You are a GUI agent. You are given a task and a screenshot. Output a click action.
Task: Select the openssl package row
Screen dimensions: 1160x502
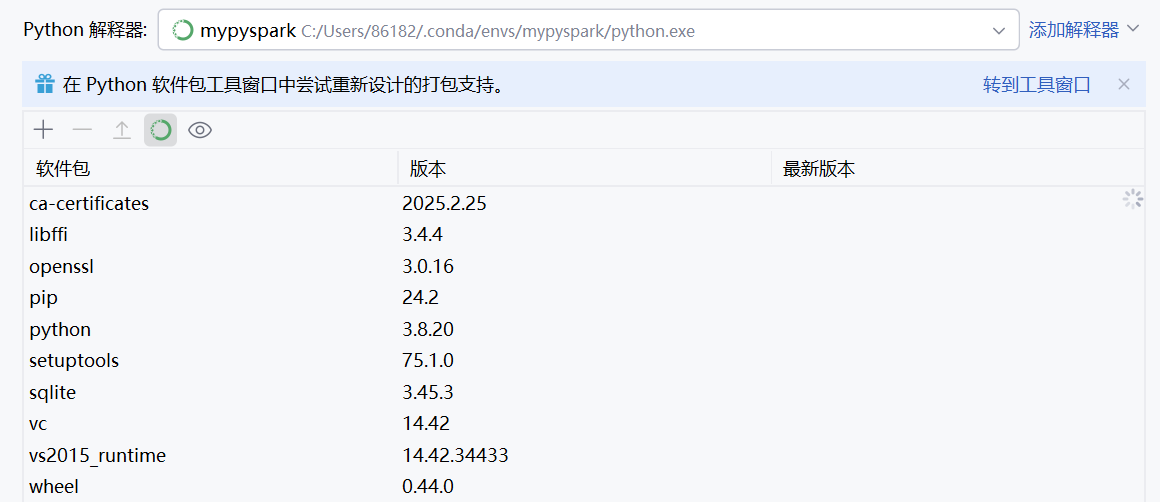[x=584, y=266]
